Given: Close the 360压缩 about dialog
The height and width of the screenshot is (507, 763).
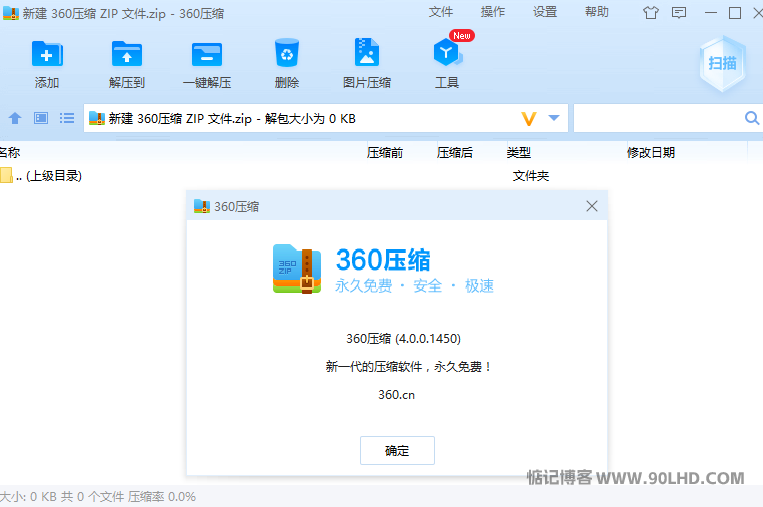Looking at the screenshot, I should tap(592, 206).
